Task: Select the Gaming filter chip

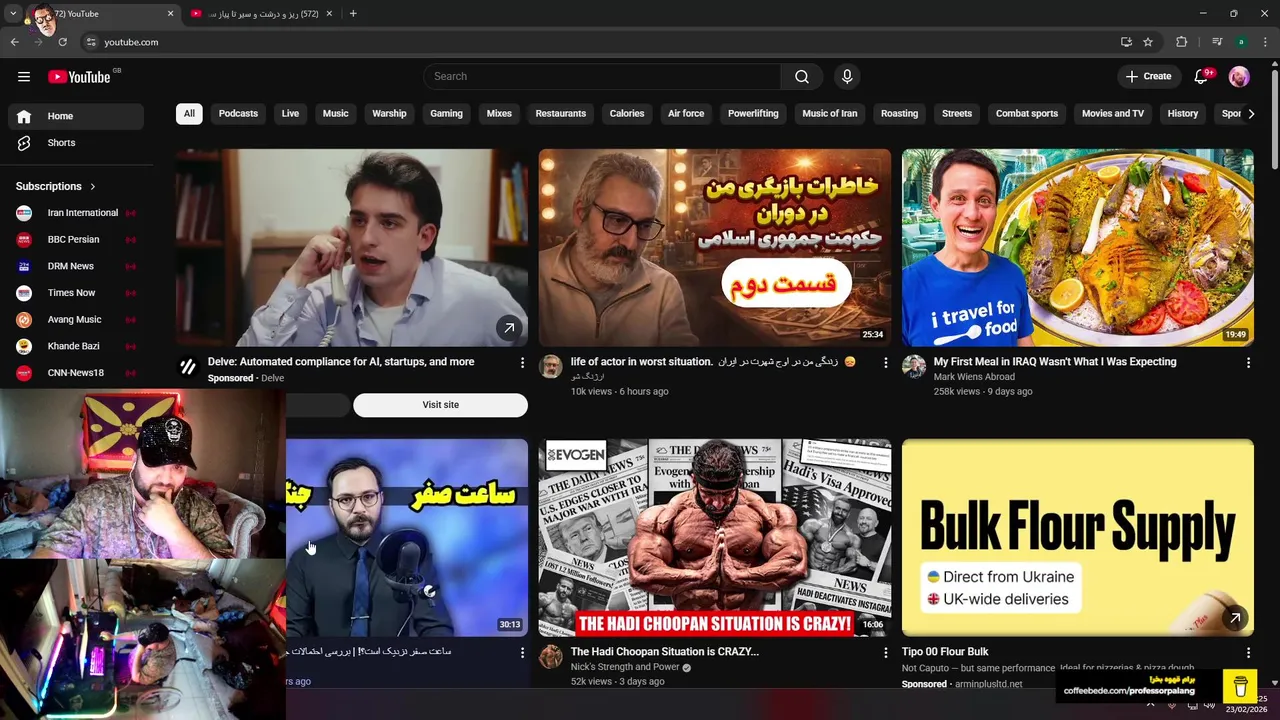Action: [446, 114]
